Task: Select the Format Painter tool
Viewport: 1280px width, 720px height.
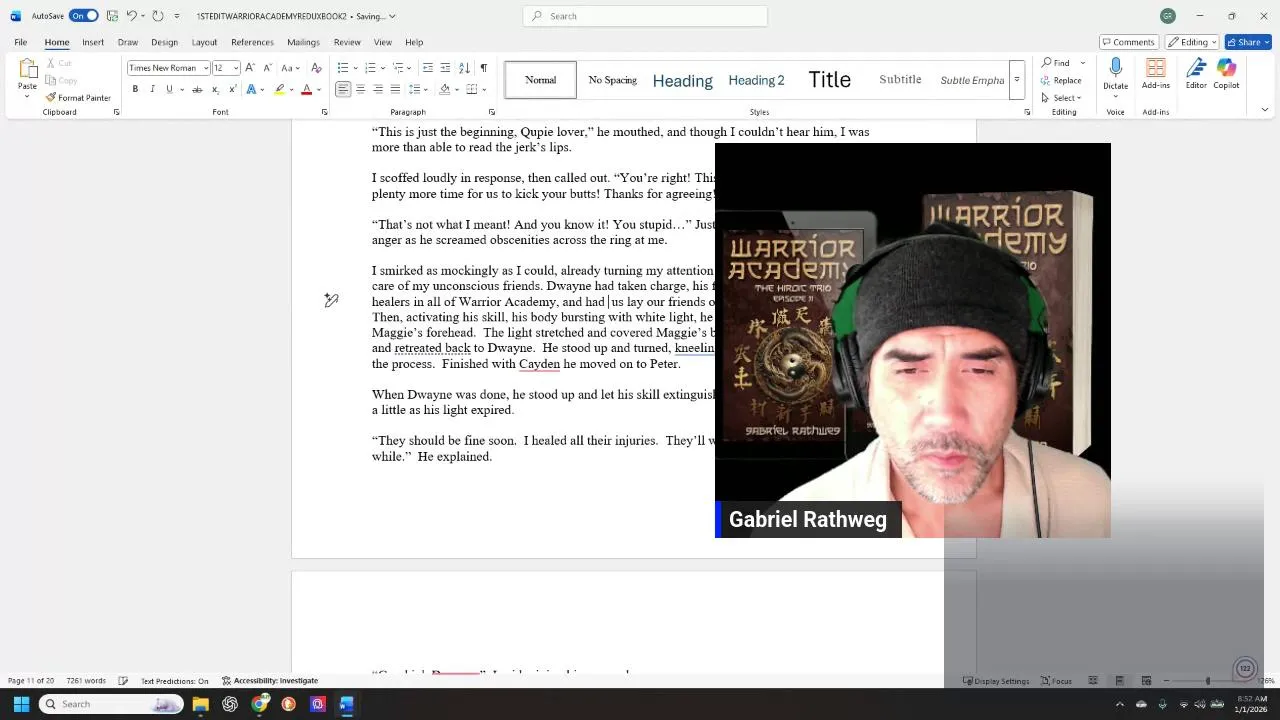Action: point(78,98)
